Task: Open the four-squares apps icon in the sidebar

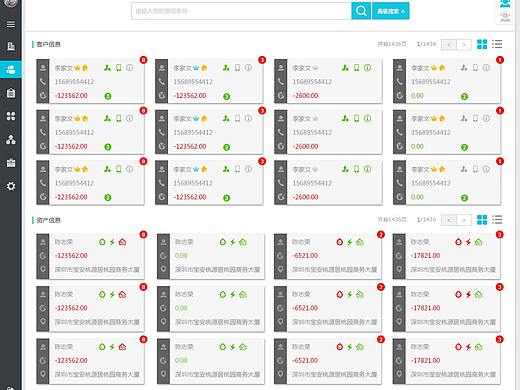Action: click(11, 116)
